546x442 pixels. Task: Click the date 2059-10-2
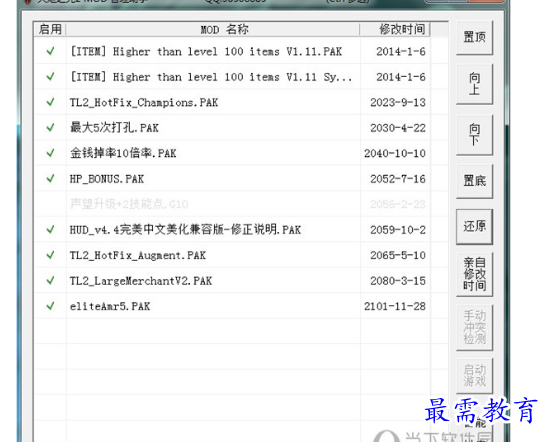[x=398, y=230]
